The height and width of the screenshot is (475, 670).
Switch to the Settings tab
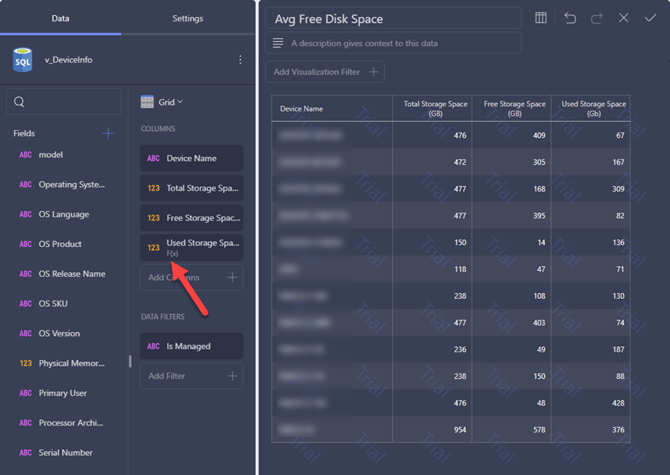(x=188, y=18)
